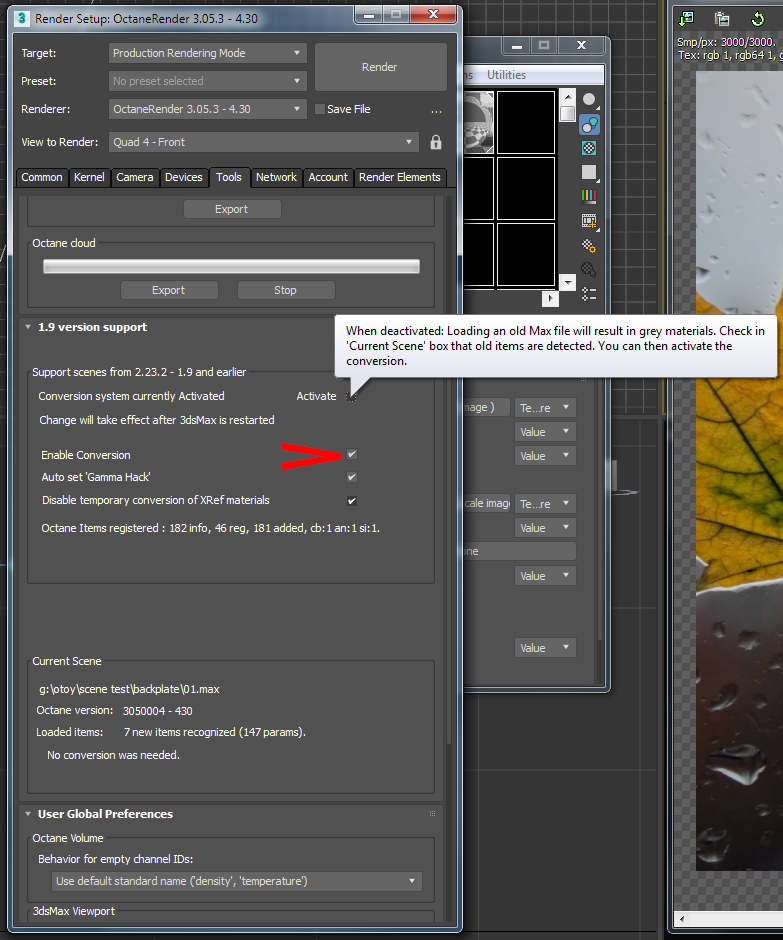Click Material Editor sample slots scrollbar thumb
Screen dimensions: 783x940
pos(567,114)
